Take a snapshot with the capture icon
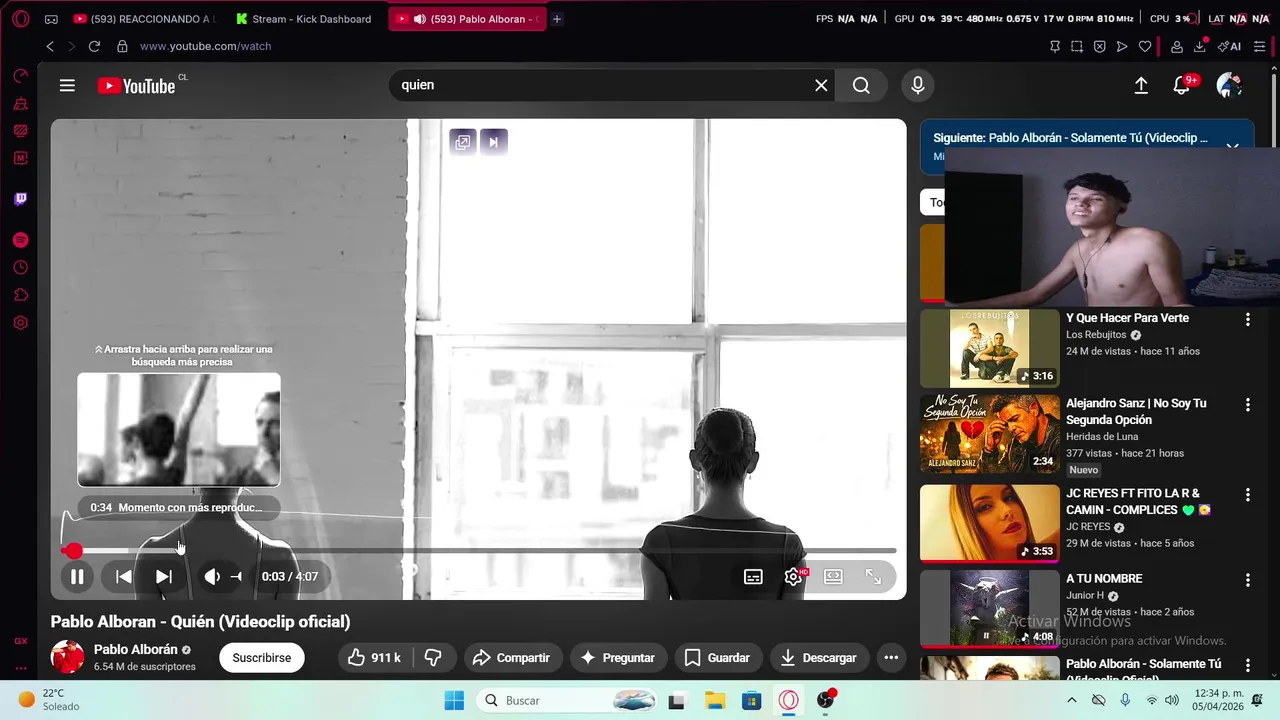 [1077, 46]
